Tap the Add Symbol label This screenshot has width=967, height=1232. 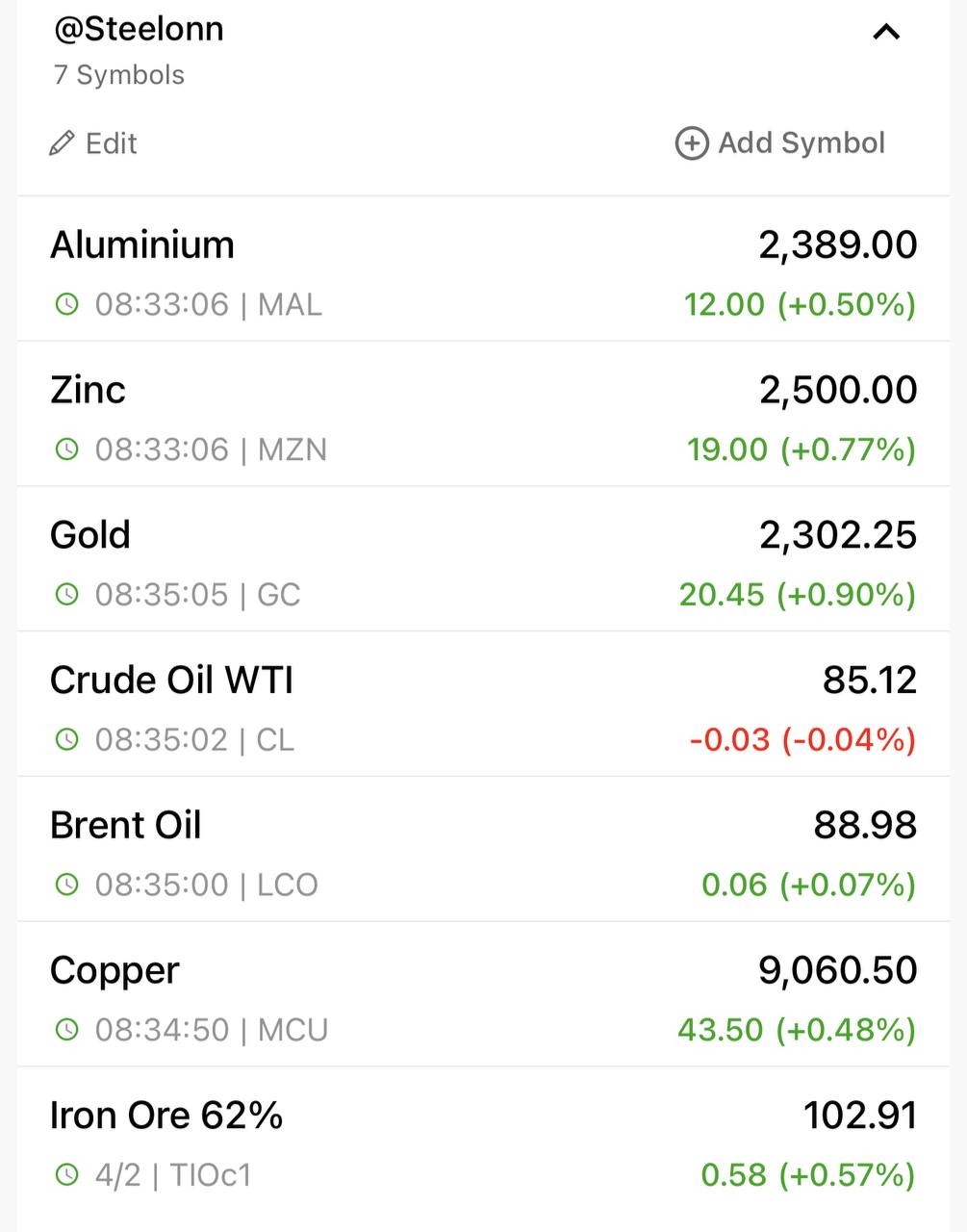802,143
